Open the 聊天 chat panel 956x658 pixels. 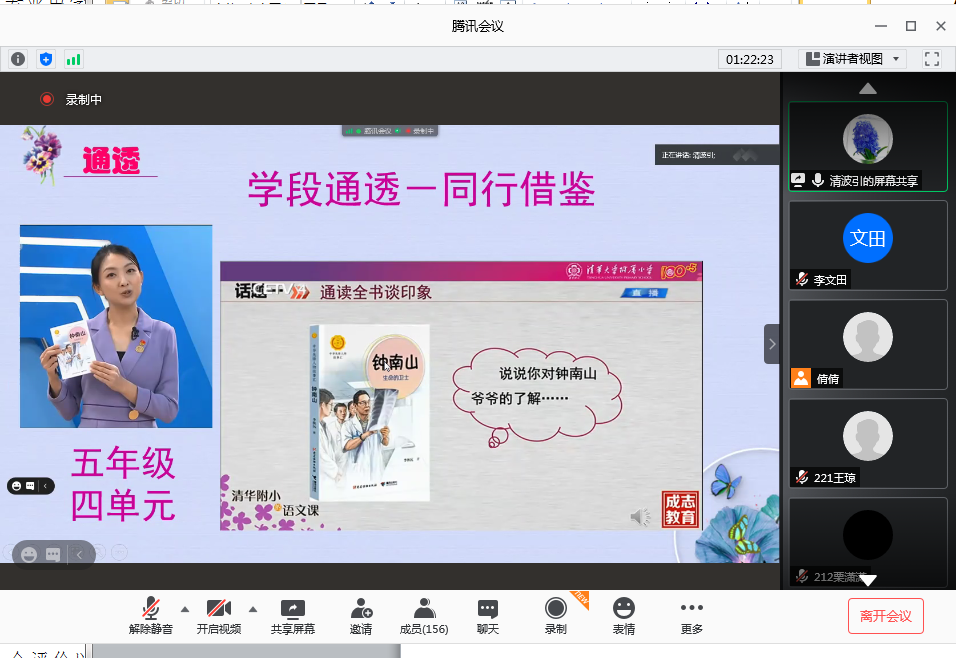tap(488, 616)
